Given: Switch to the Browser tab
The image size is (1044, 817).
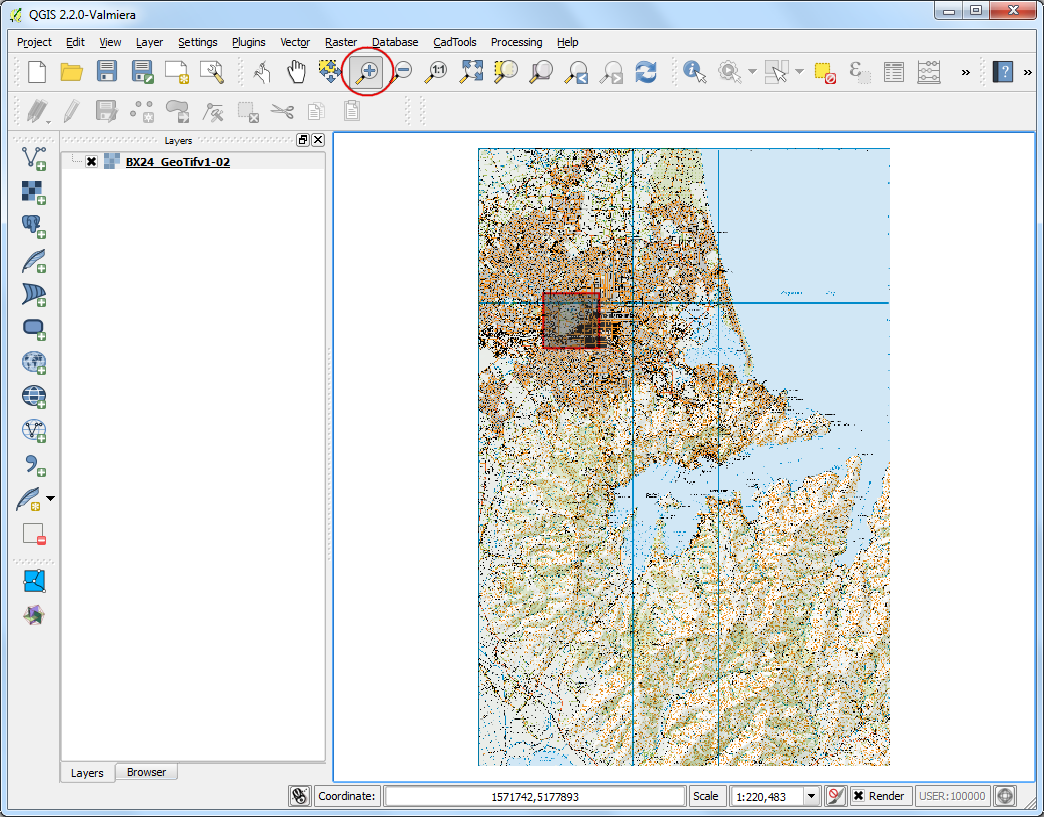Looking at the screenshot, I should [146, 772].
